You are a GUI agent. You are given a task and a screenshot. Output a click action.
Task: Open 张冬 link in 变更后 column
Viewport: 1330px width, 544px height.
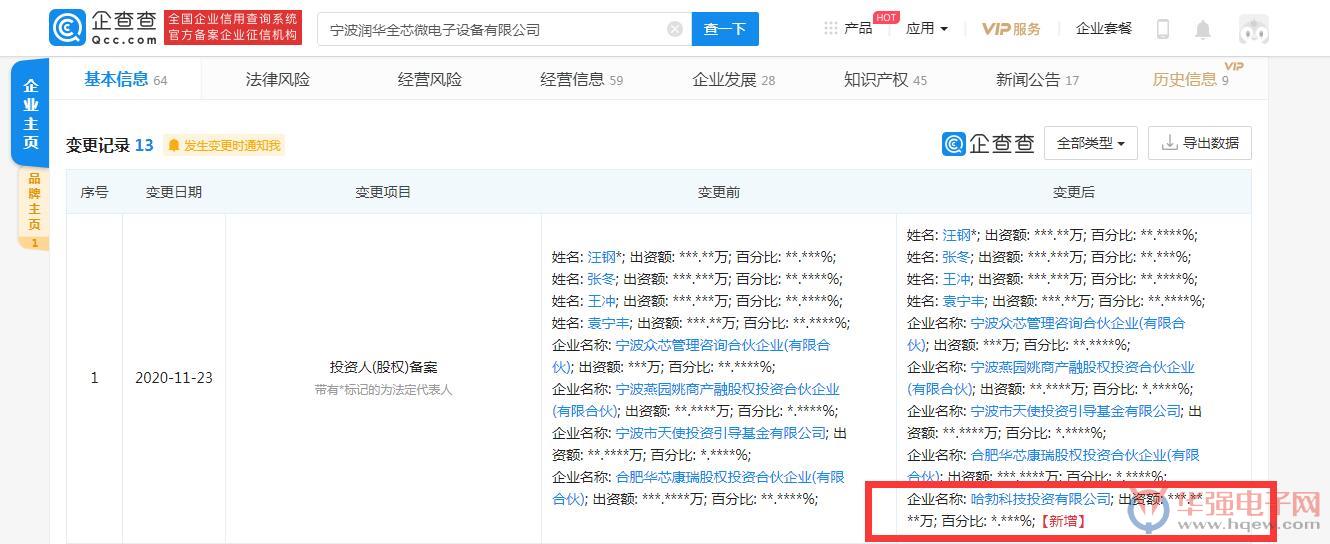click(x=956, y=257)
